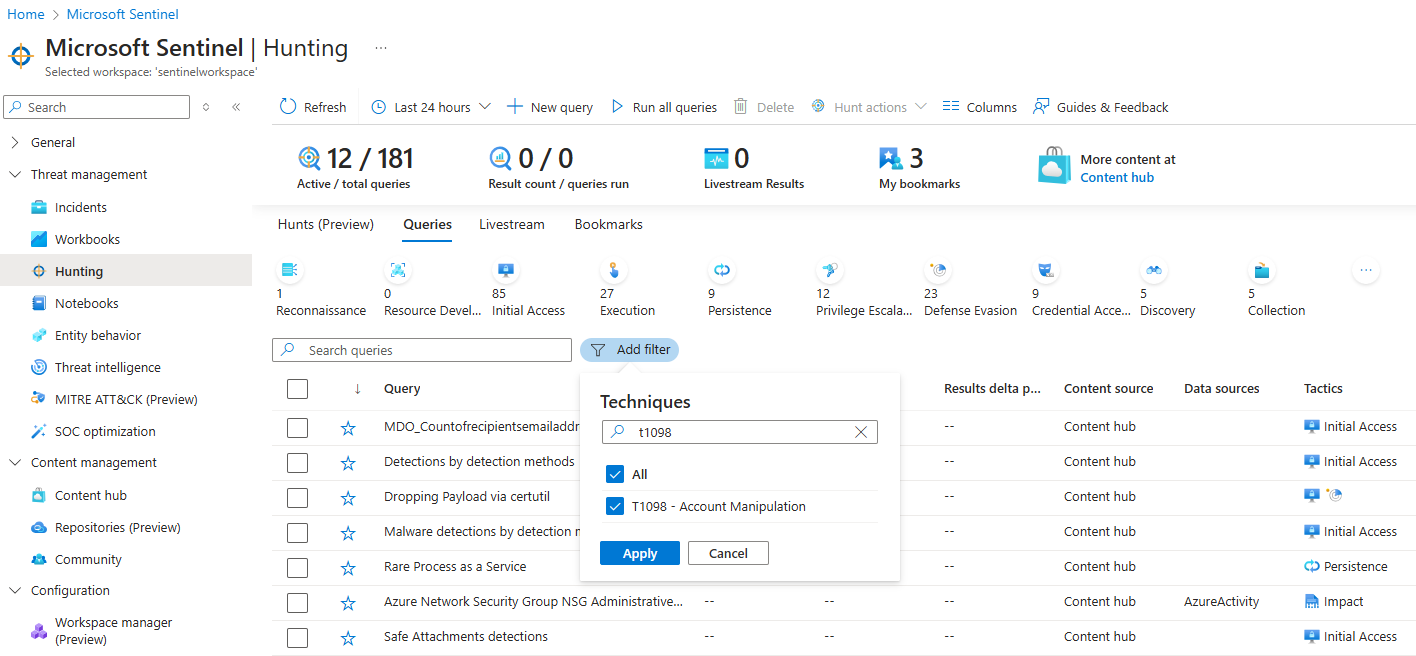Switch to the Livestream tab
1416x656 pixels.
coord(512,224)
